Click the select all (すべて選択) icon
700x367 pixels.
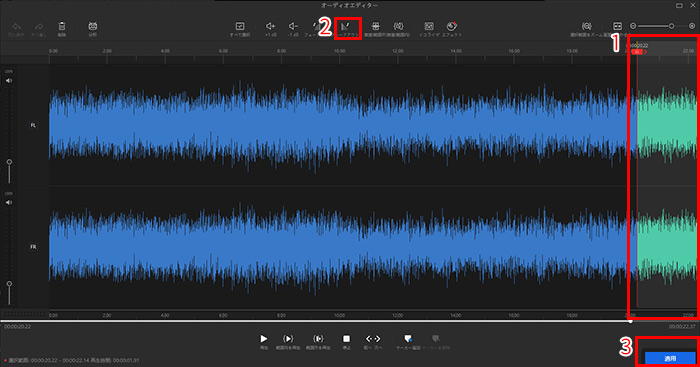pyautogui.click(x=240, y=26)
